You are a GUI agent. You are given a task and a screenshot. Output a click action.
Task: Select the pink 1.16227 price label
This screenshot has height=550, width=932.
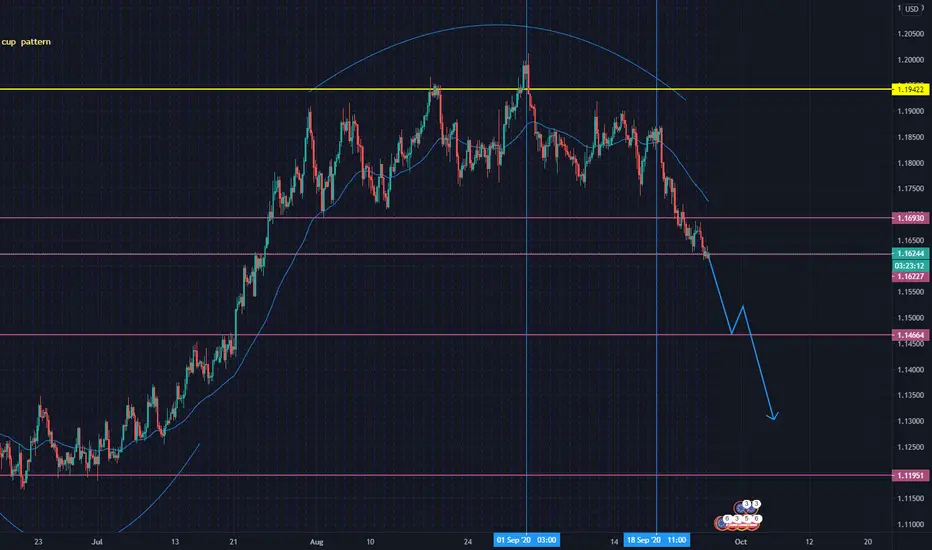(910, 276)
